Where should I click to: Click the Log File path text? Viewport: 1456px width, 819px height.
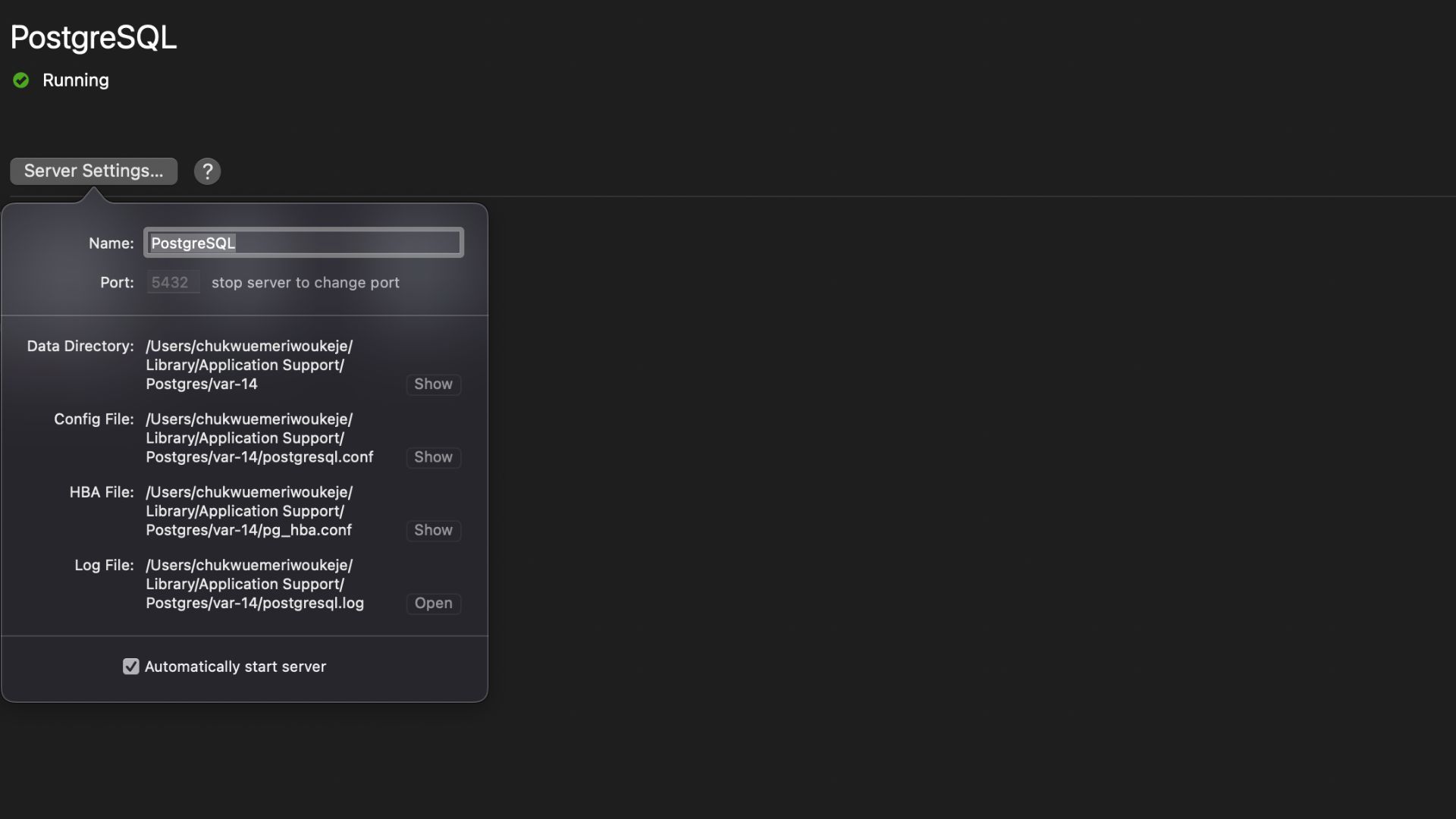click(253, 584)
